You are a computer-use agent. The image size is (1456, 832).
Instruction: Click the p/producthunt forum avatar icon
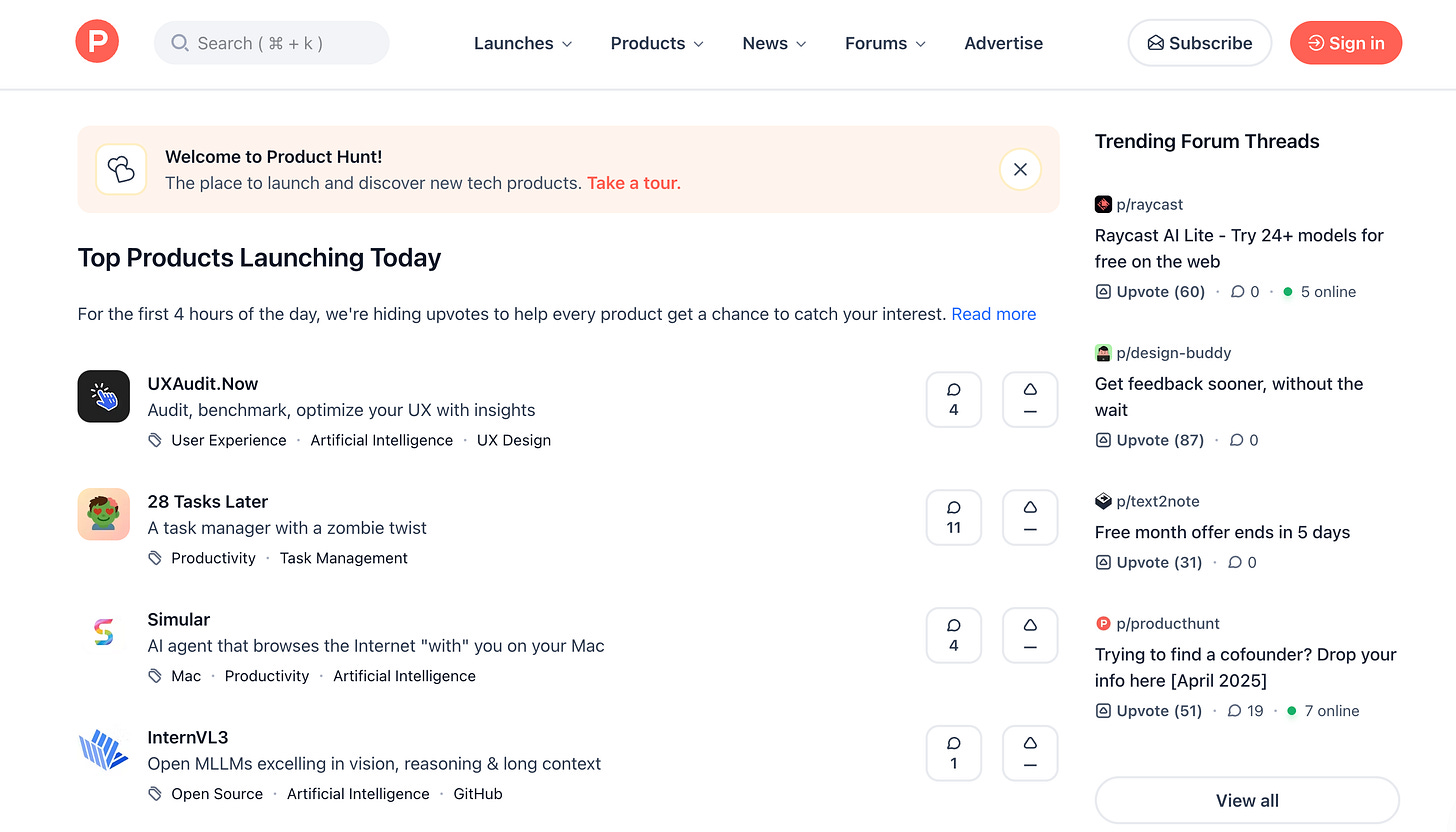point(1103,623)
